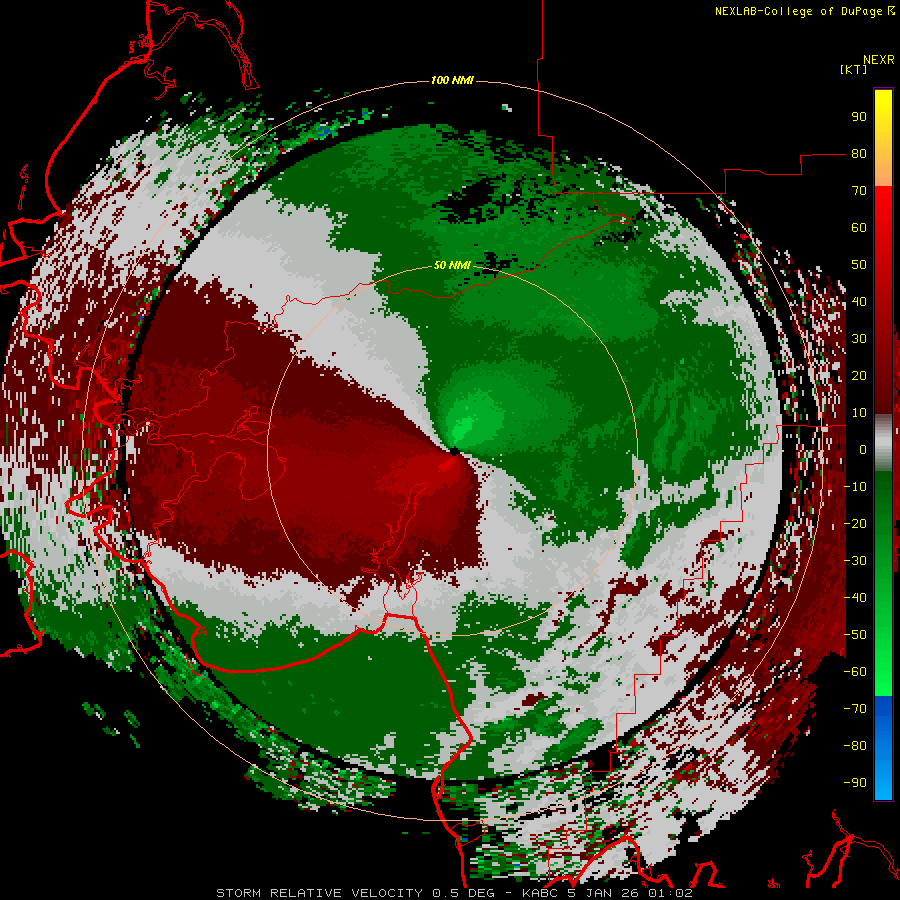The width and height of the screenshot is (900, 900).
Task: Click the 100 NMI range ring label
Action: [452, 80]
